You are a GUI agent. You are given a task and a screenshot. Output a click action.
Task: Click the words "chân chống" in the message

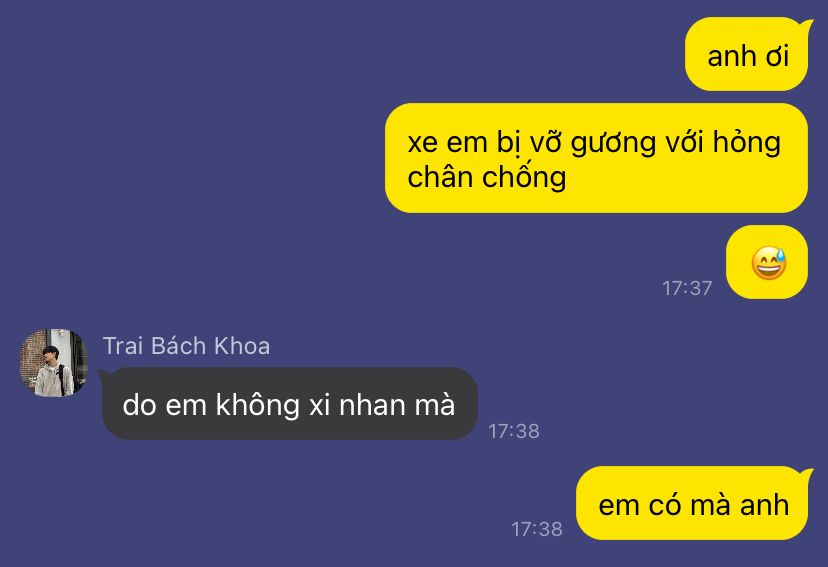tap(487, 177)
